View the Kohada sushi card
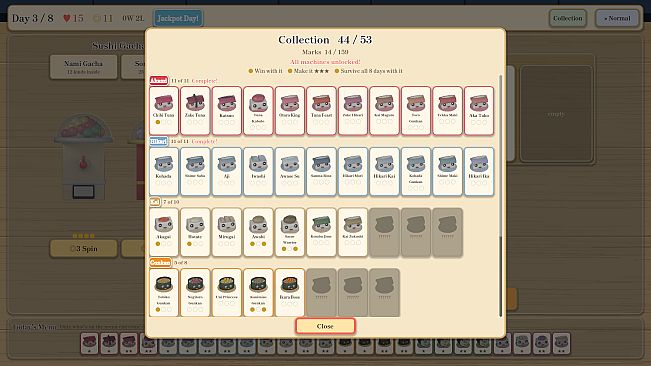 (164, 171)
